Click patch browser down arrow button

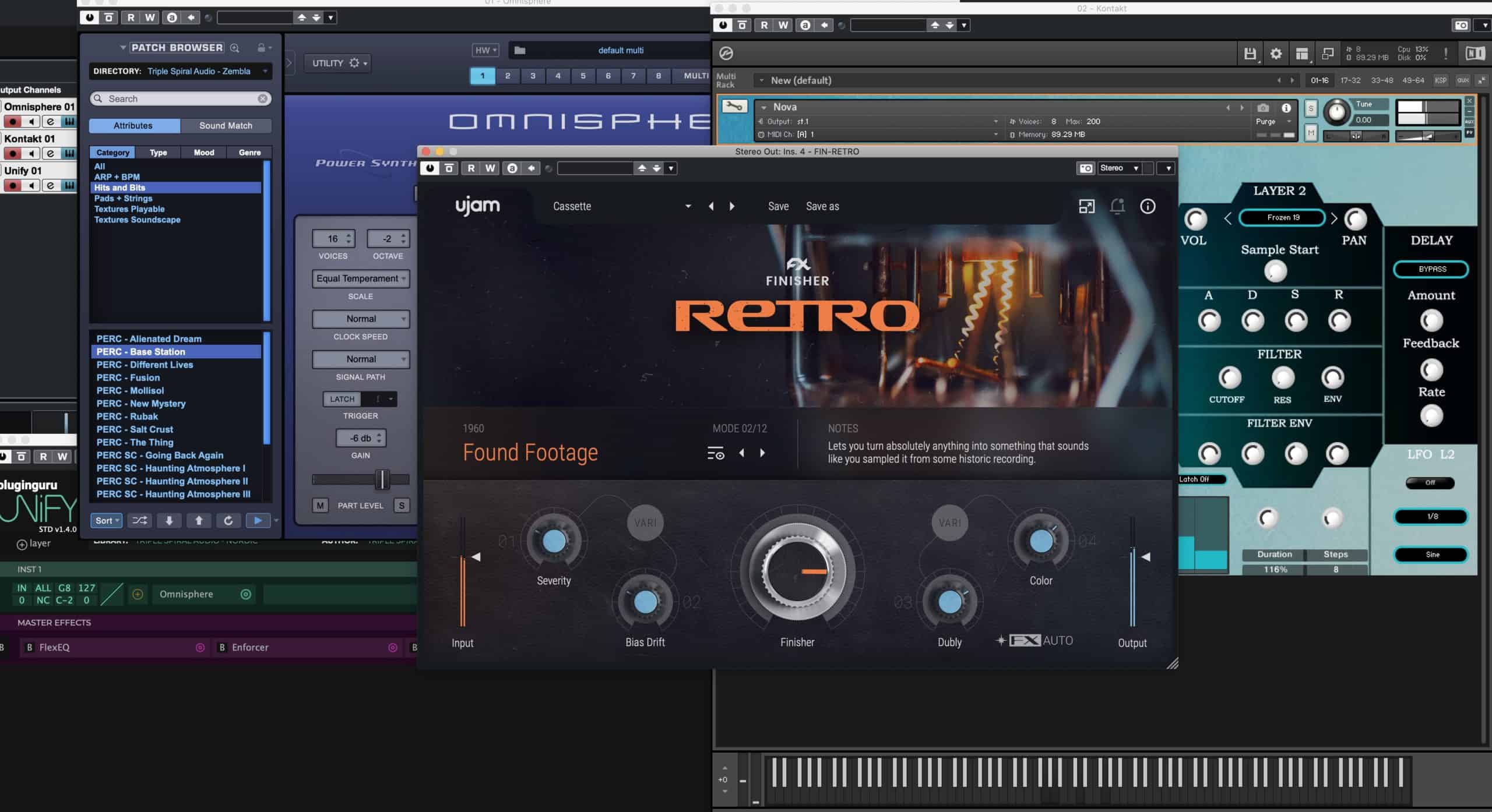[x=169, y=520]
